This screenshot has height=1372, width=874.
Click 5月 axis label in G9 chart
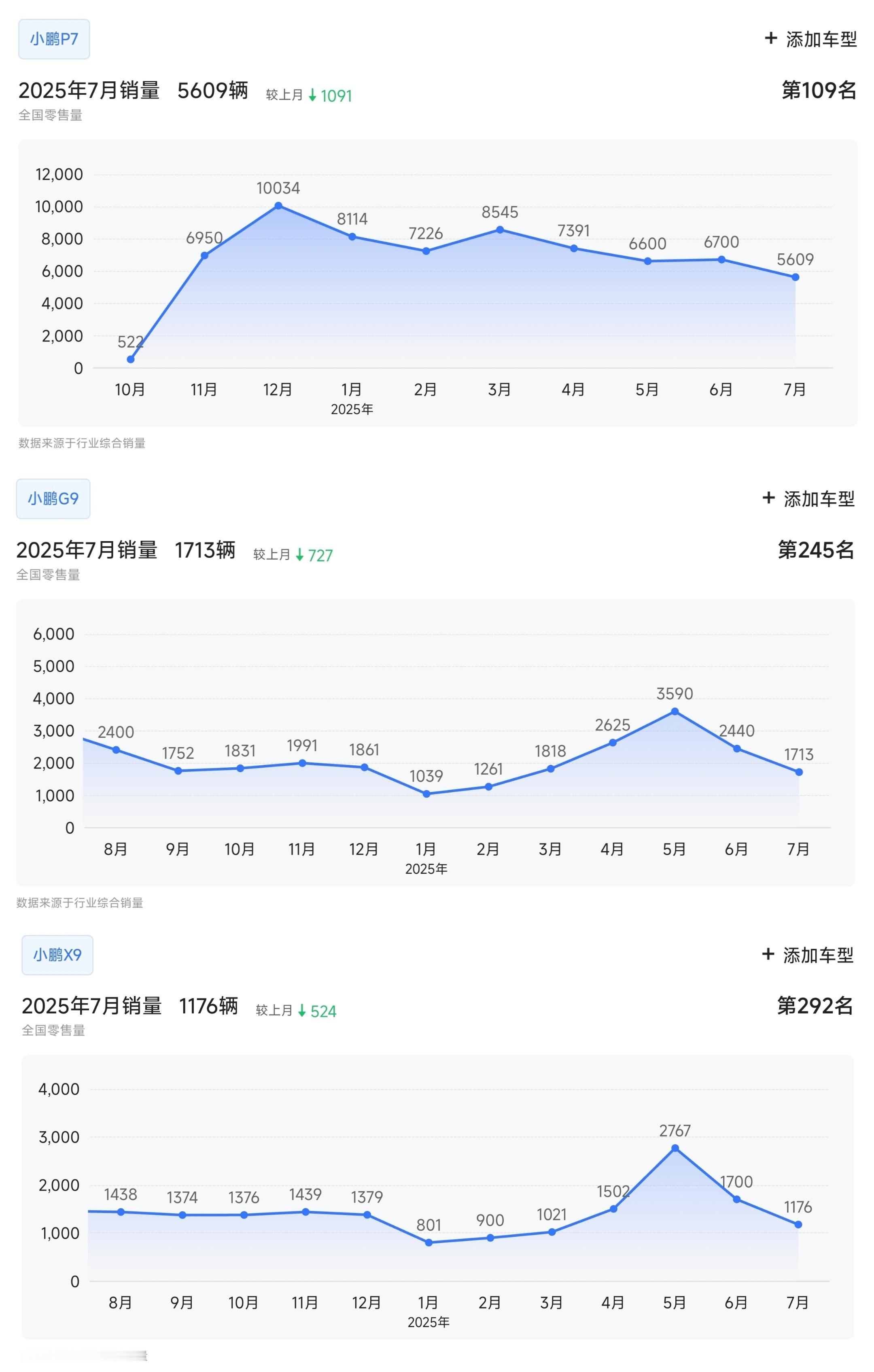point(675,850)
